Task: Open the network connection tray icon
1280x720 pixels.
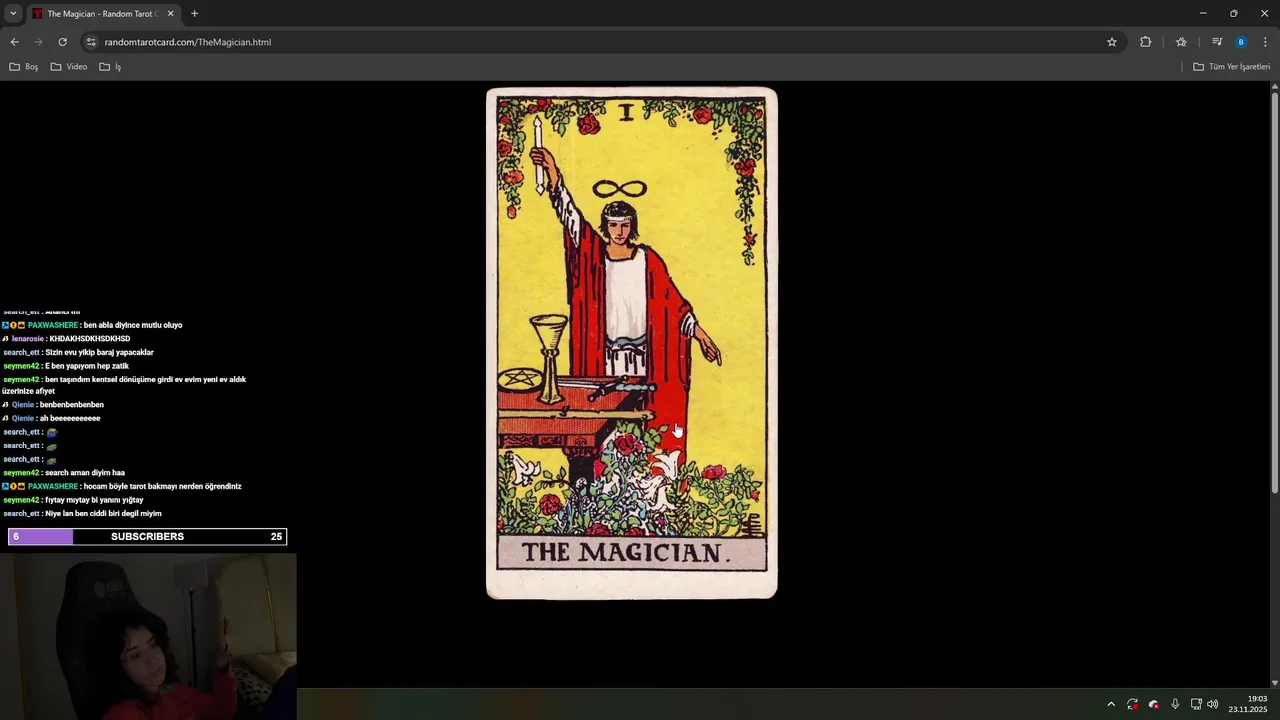Action: [x=1196, y=704]
